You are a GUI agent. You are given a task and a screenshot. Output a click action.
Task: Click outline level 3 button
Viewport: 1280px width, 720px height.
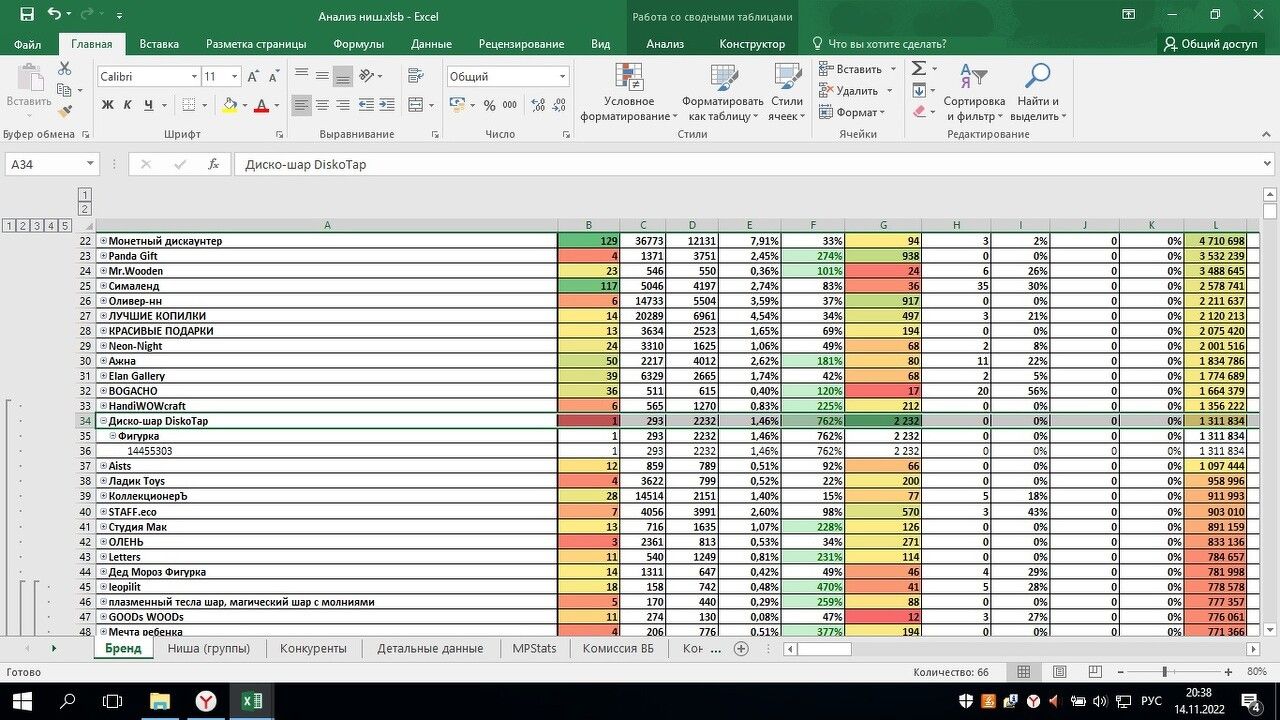[37, 226]
